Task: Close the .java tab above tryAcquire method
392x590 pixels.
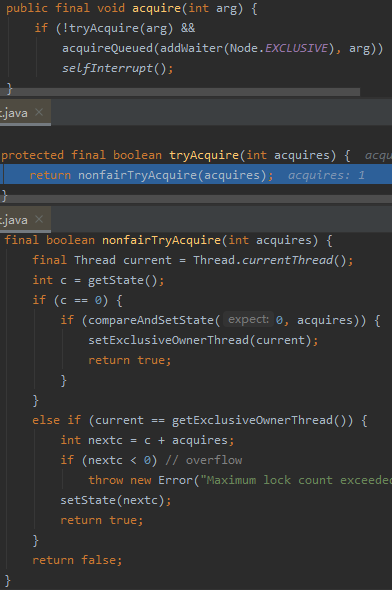Action: tap(39, 112)
